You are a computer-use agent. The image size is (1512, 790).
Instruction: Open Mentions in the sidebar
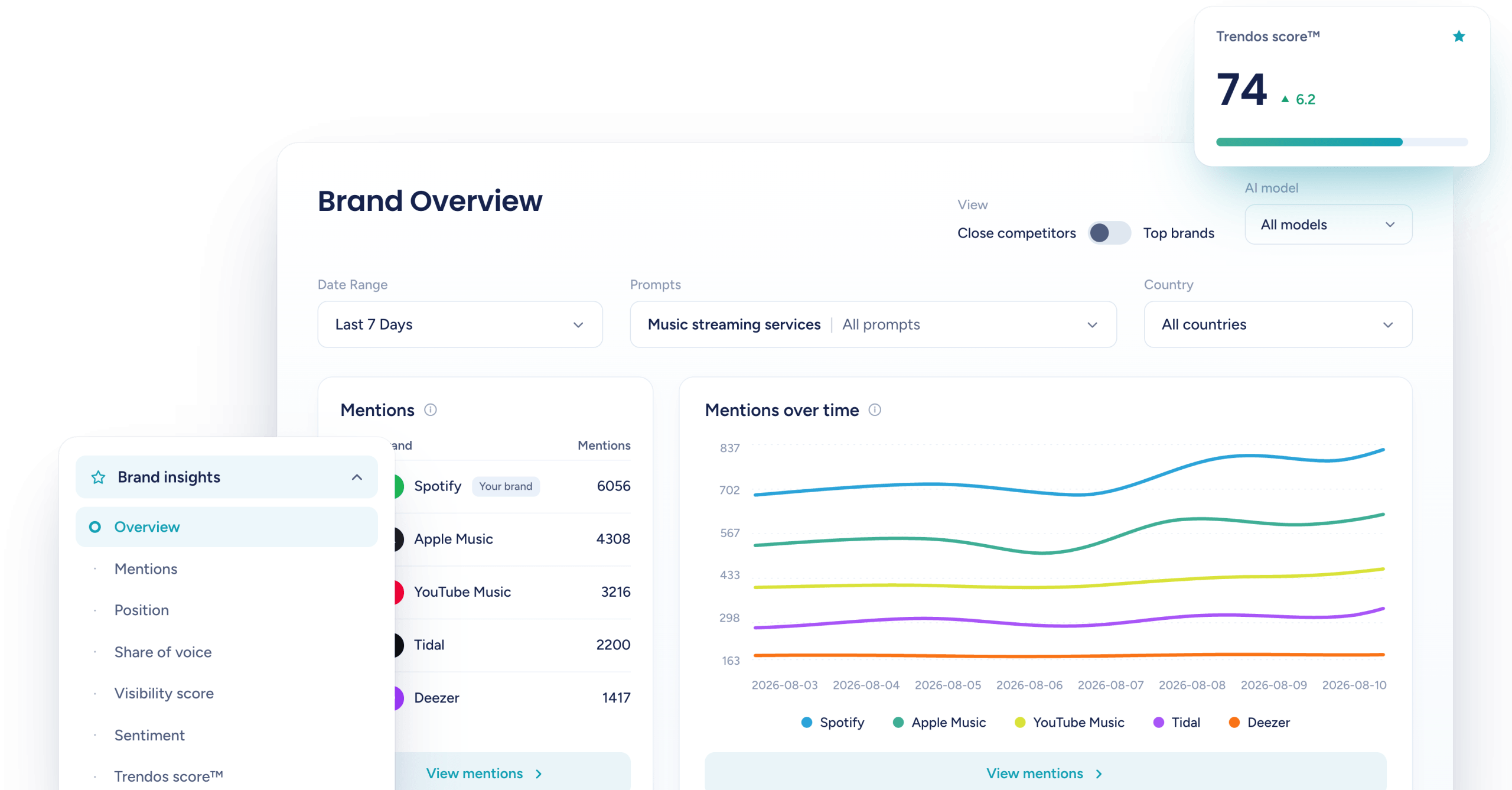146,569
